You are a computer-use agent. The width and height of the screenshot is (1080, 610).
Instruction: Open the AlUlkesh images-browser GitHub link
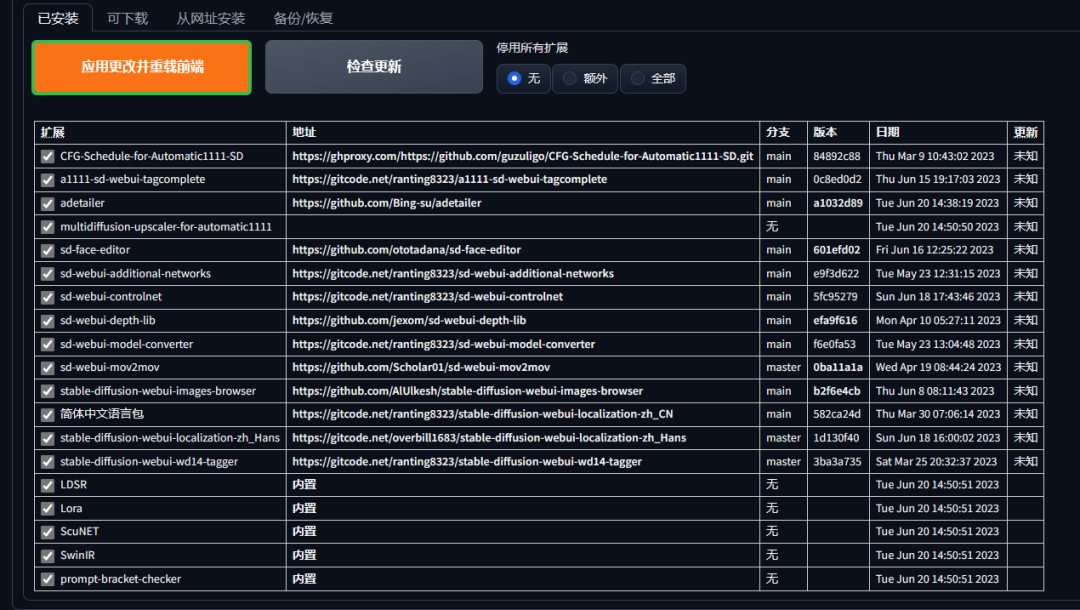[x=467, y=390]
